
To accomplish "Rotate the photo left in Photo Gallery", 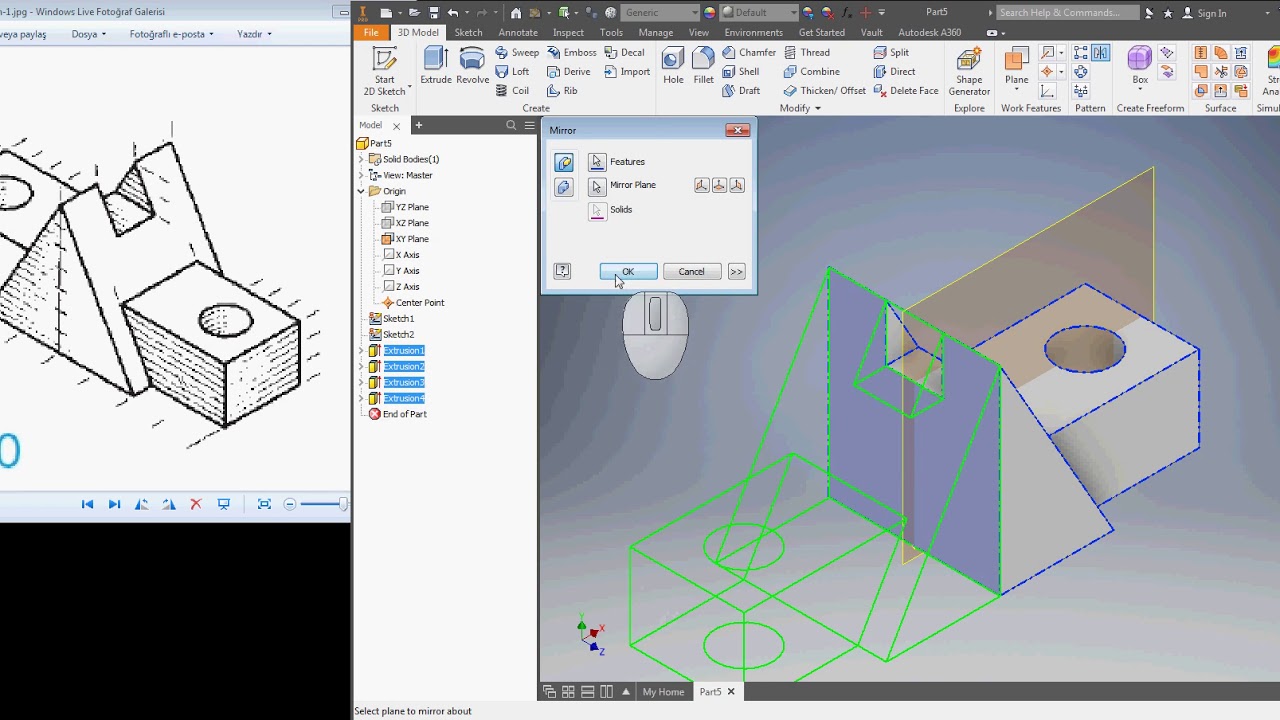I will click(x=141, y=505).
